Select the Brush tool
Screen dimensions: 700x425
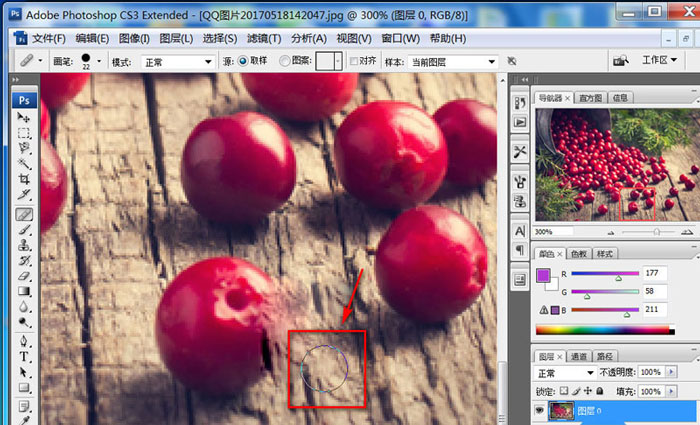click(24, 230)
